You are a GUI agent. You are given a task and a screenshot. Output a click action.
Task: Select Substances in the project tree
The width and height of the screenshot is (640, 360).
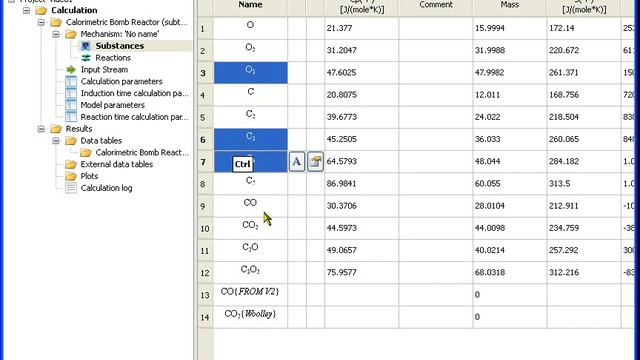[x=120, y=46]
